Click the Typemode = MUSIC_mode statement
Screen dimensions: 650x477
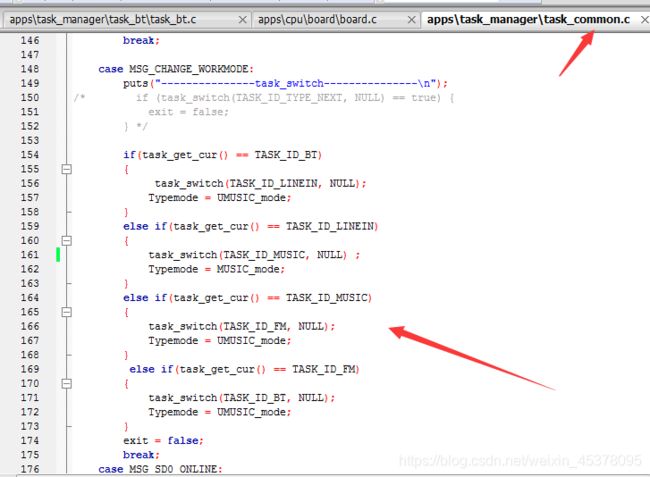[x=216, y=269]
